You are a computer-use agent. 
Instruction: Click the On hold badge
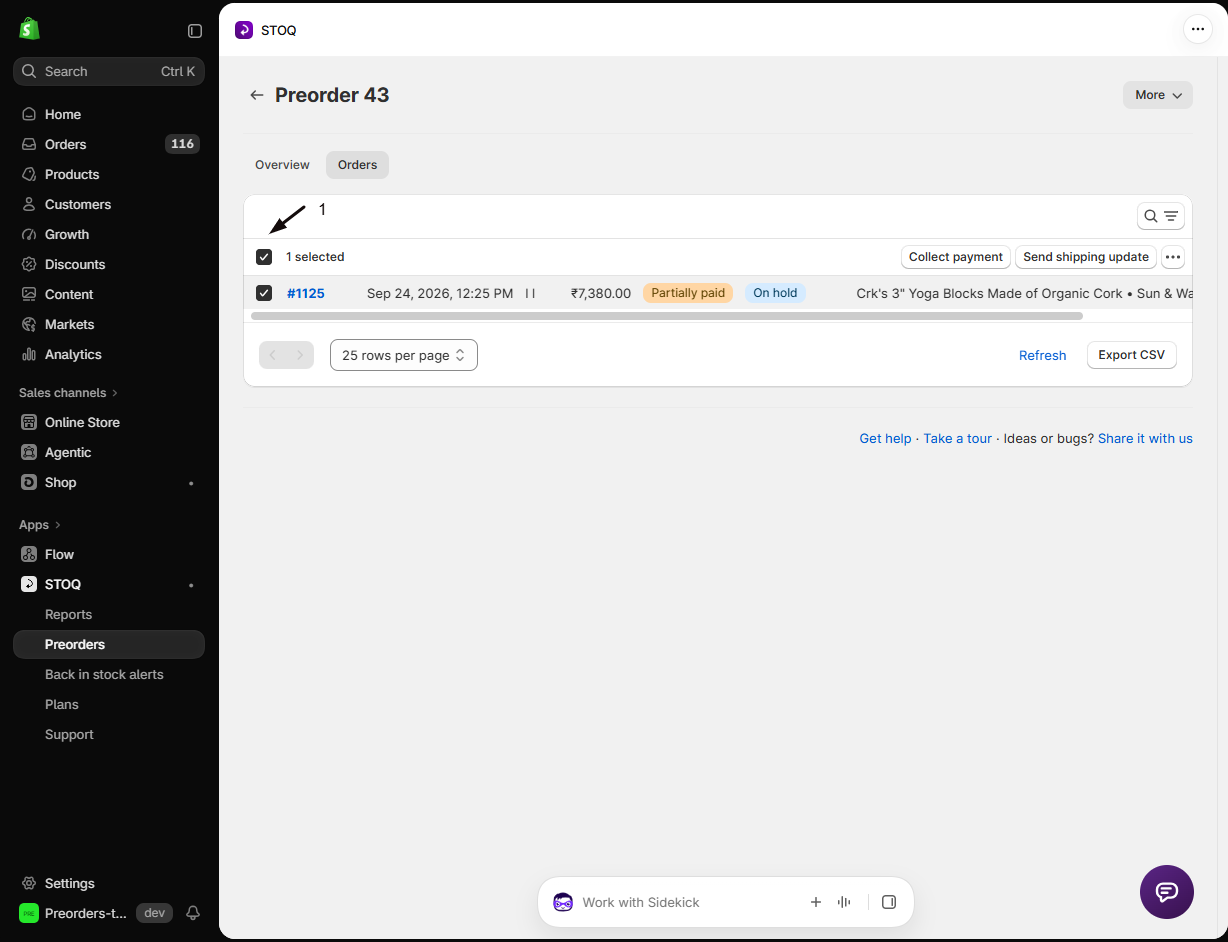pos(775,293)
